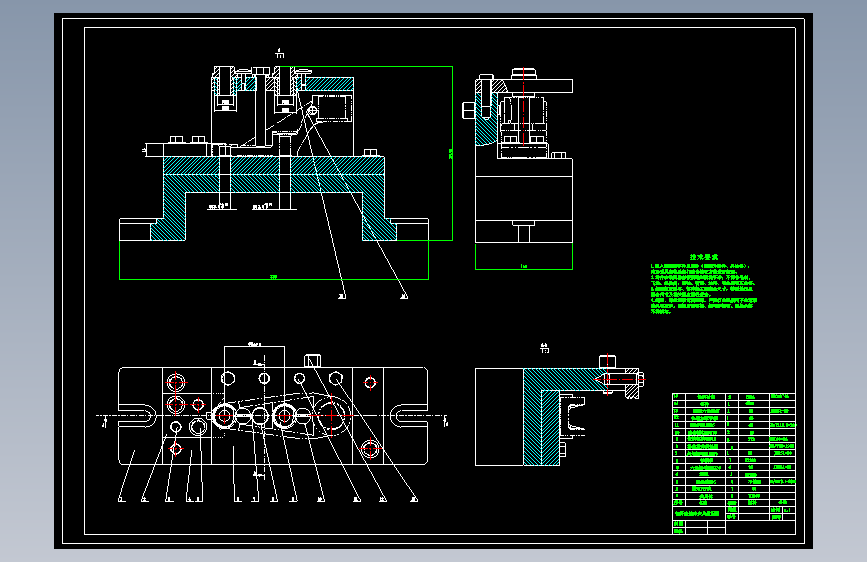867x562 pixels.
Task: Select the thick-ringed bushing circle left of center
Action: (224, 416)
